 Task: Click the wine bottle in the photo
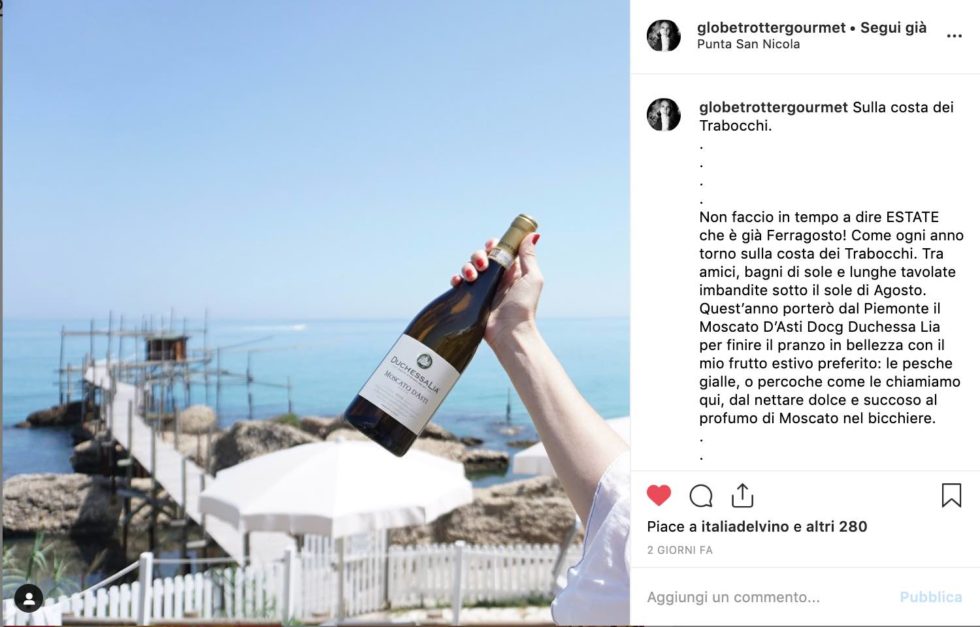(440, 338)
